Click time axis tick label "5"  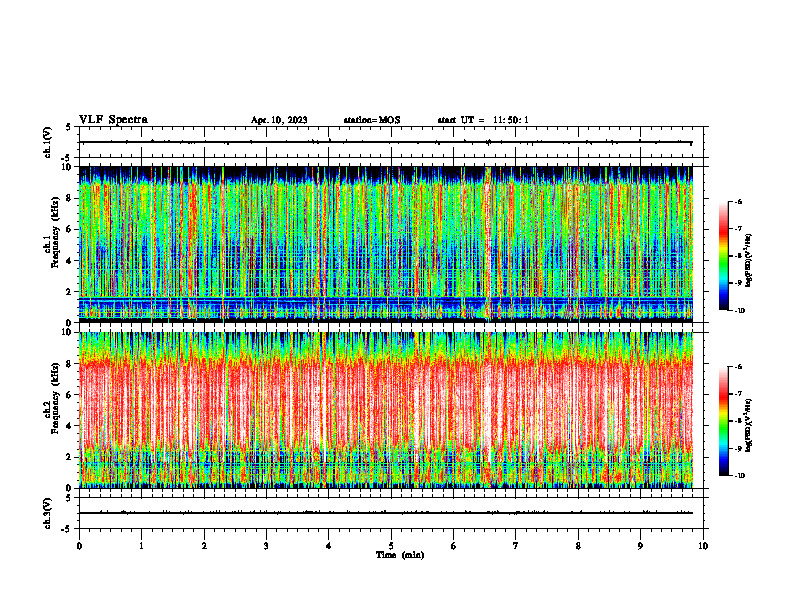click(391, 546)
